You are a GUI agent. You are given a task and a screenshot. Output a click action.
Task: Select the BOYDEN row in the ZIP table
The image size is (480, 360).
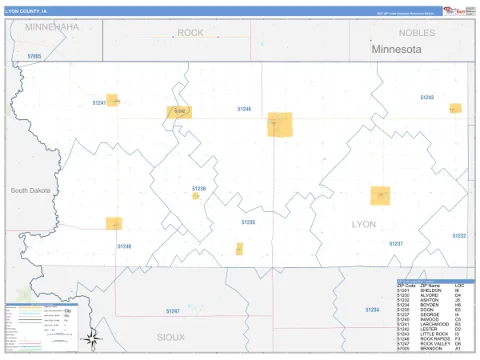pos(436,305)
